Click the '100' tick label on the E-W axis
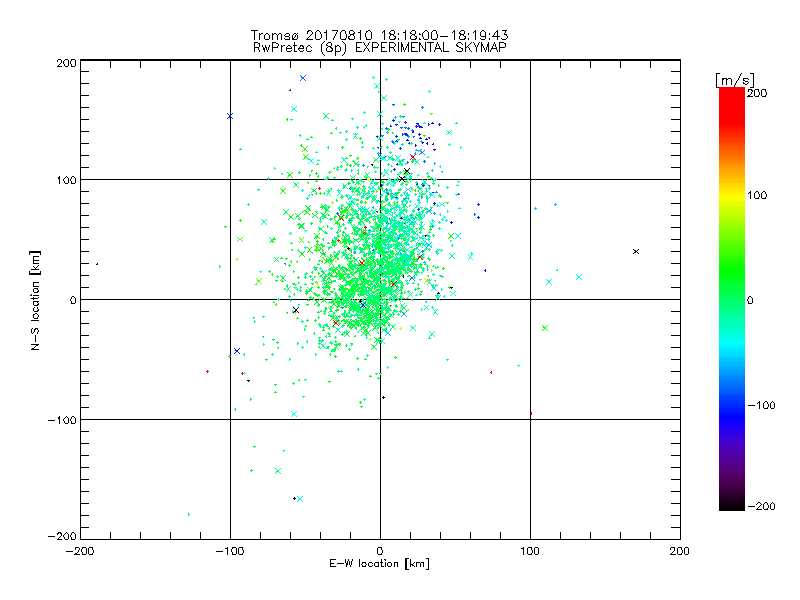 click(x=530, y=551)
